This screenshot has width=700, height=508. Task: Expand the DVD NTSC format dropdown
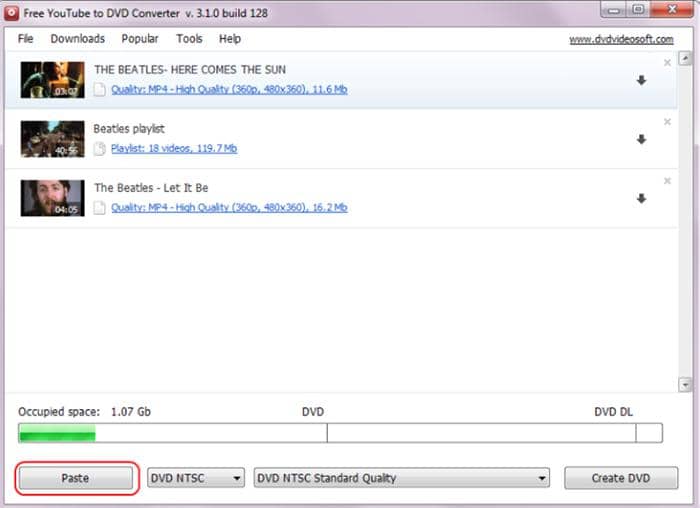point(196,478)
